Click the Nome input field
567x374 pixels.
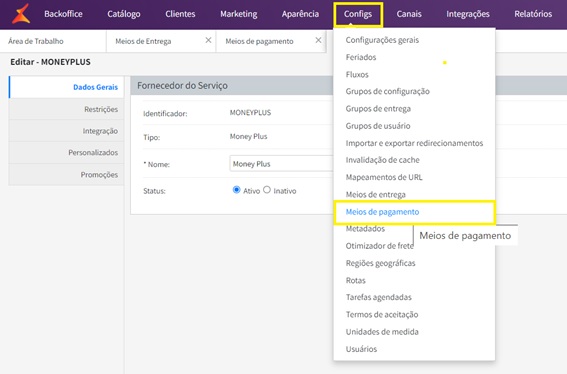tap(281, 164)
